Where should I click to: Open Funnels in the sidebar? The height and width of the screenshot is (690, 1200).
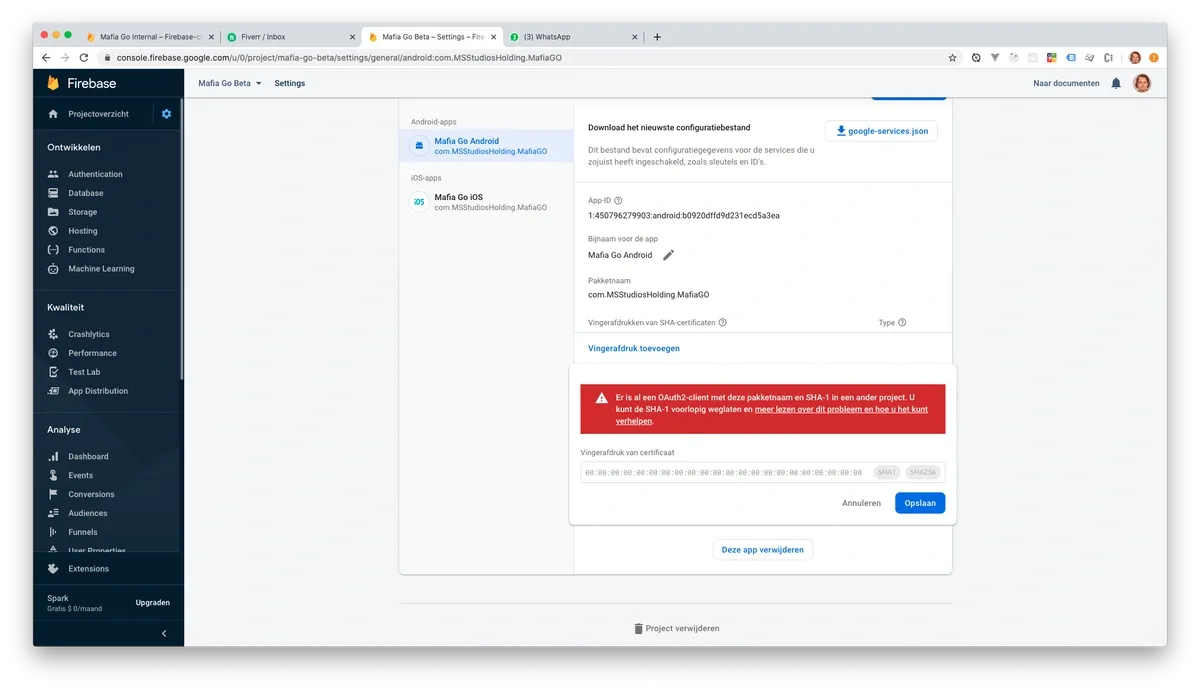click(83, 532)
